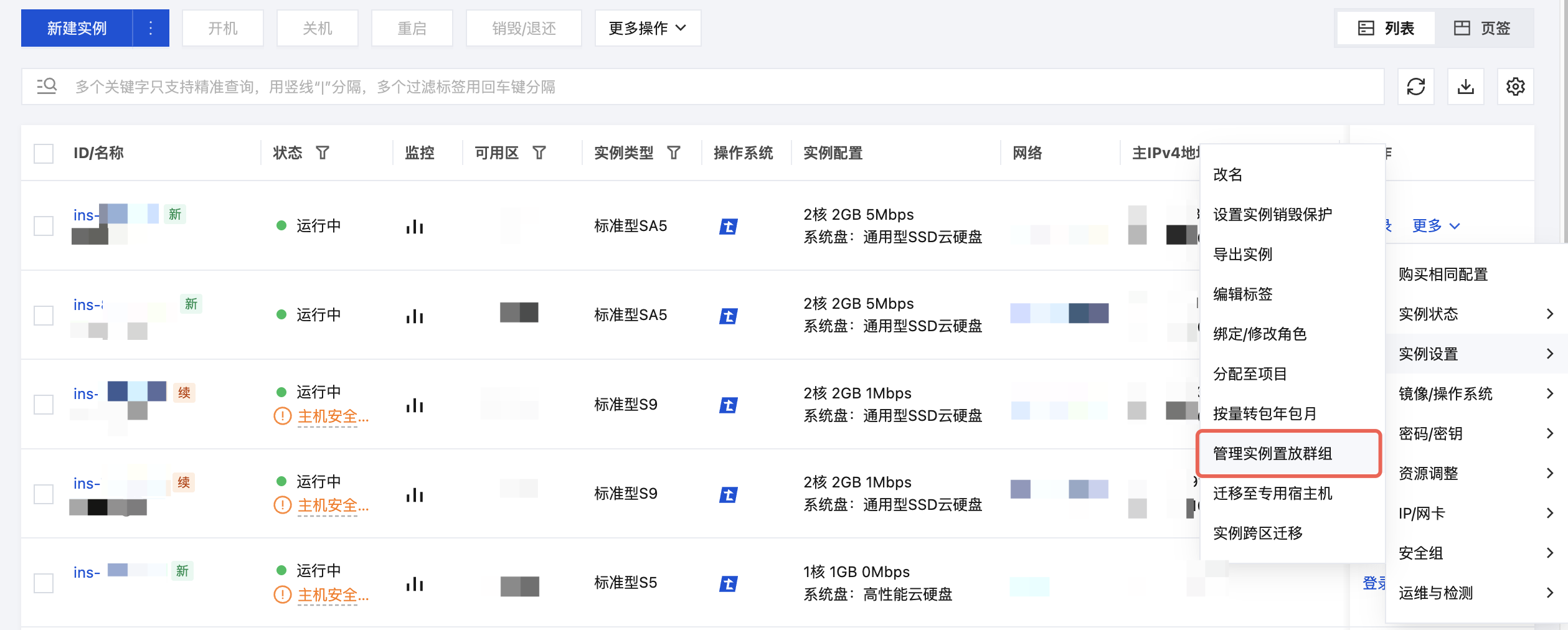The height and width of the screenshot is (630, 1568).
Task: Click the 新建实例 button
Action: click(x=77, y=28)
